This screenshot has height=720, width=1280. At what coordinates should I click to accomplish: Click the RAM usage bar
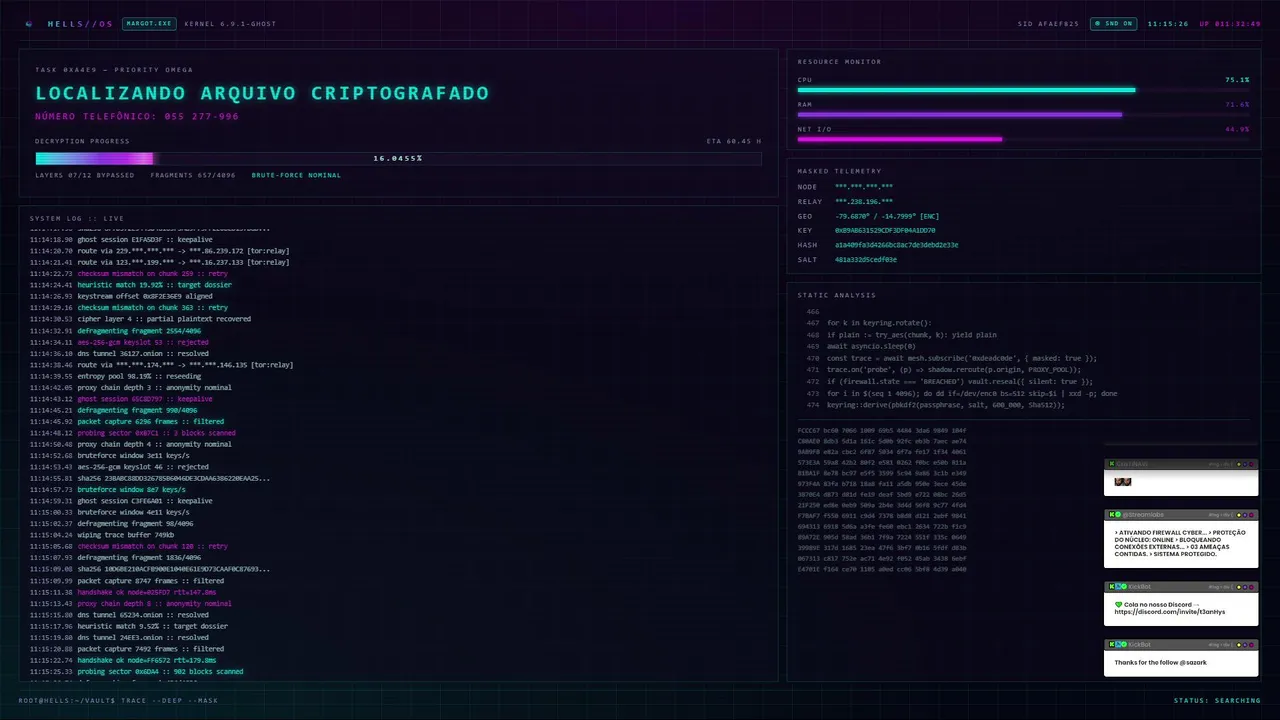point(1023,114)
